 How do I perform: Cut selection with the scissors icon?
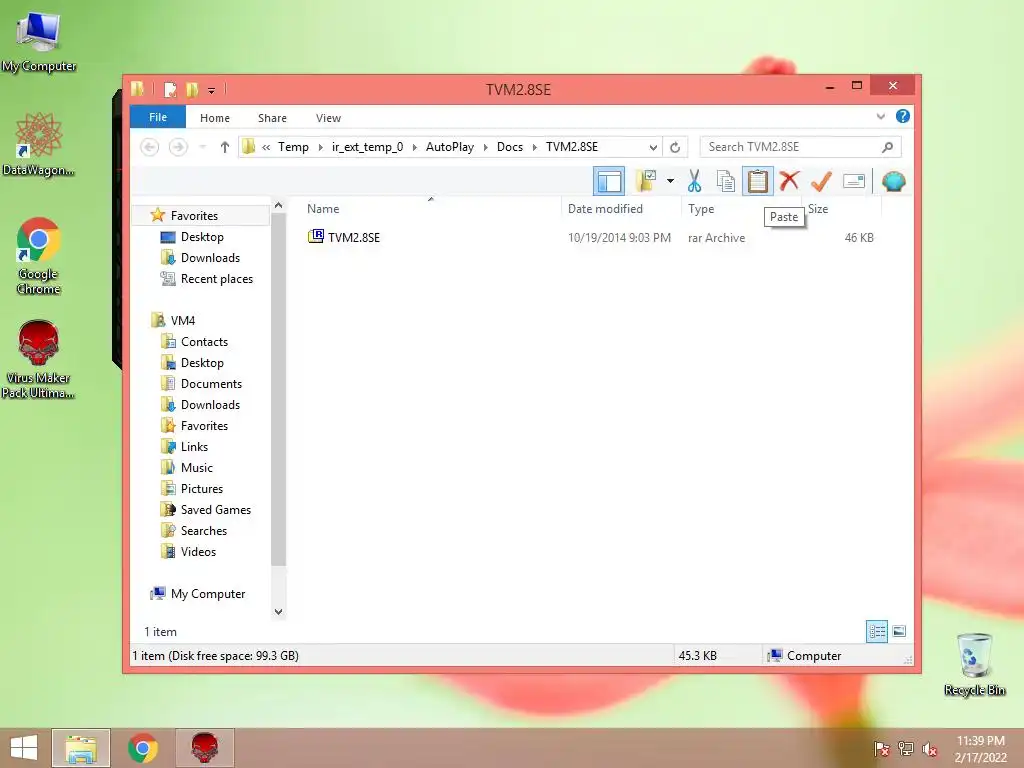694,181
